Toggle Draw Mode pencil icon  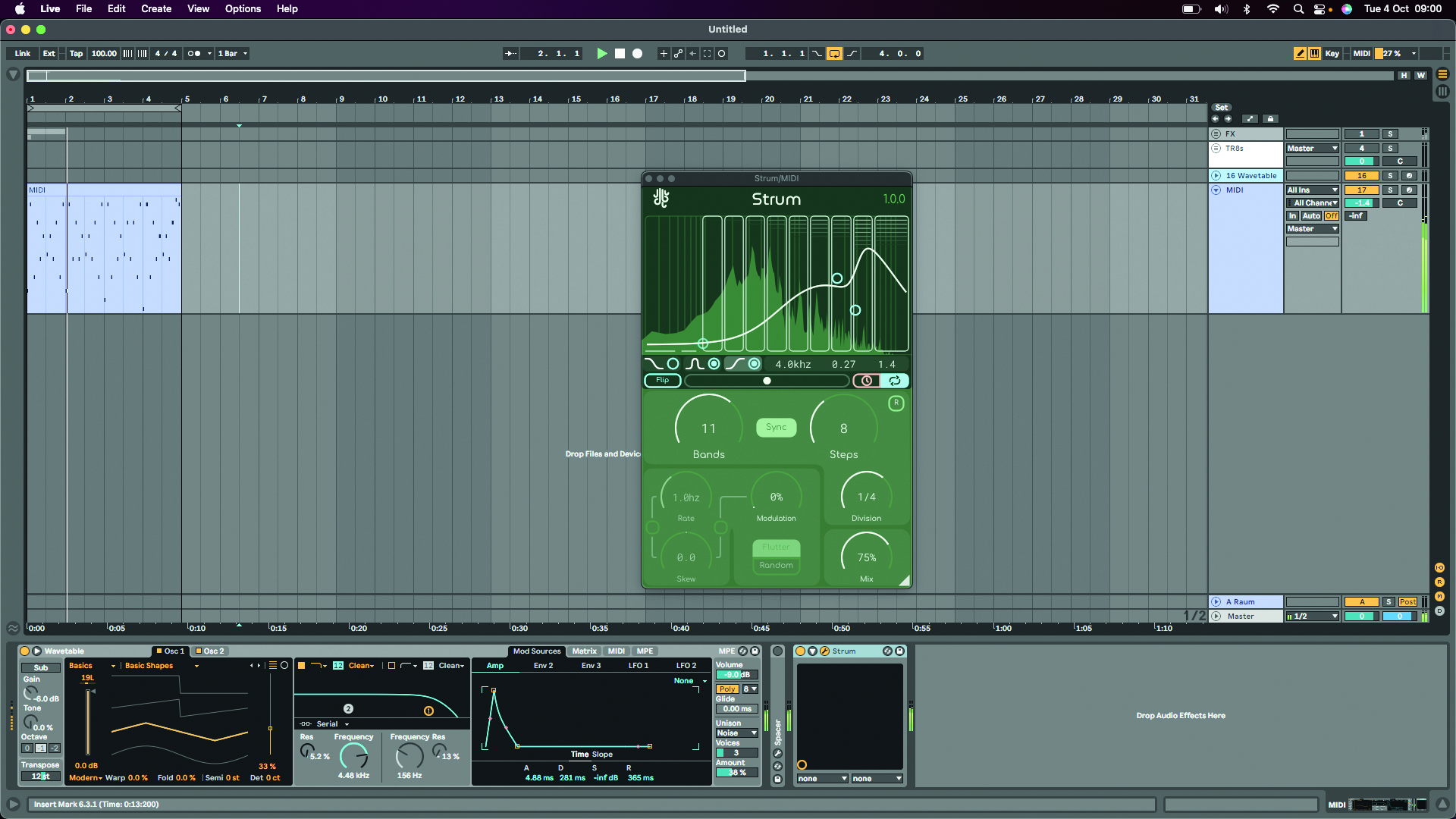pos(1300,54)
